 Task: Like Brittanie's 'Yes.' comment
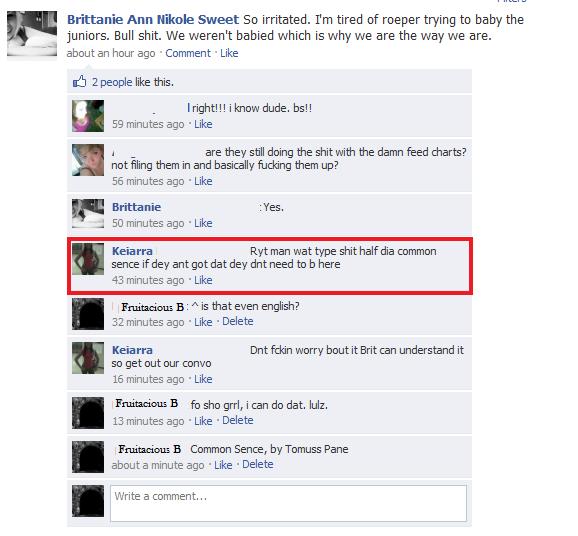pos(203,223)
